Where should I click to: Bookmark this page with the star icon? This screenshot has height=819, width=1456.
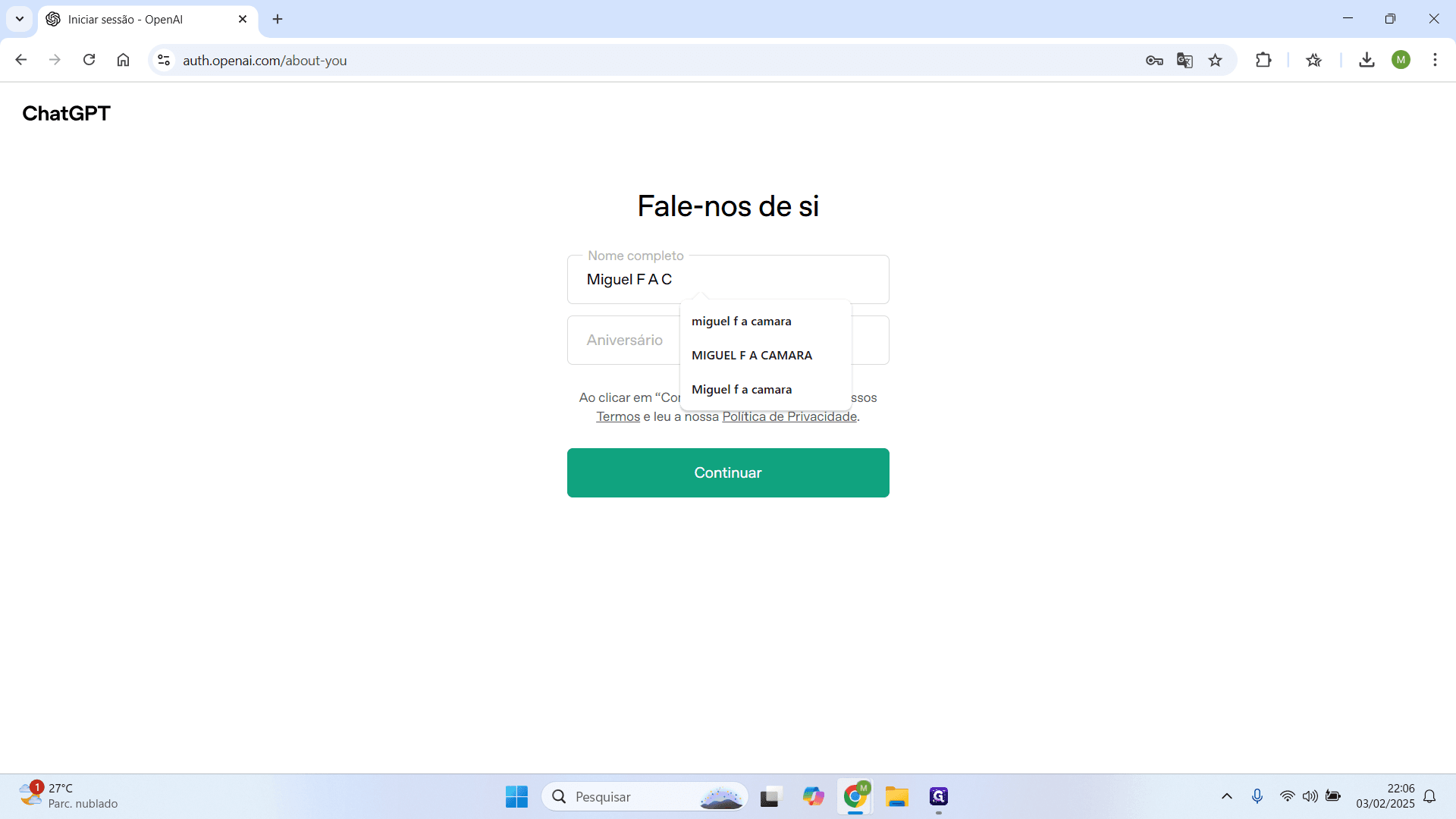[x=1216, y=60]
